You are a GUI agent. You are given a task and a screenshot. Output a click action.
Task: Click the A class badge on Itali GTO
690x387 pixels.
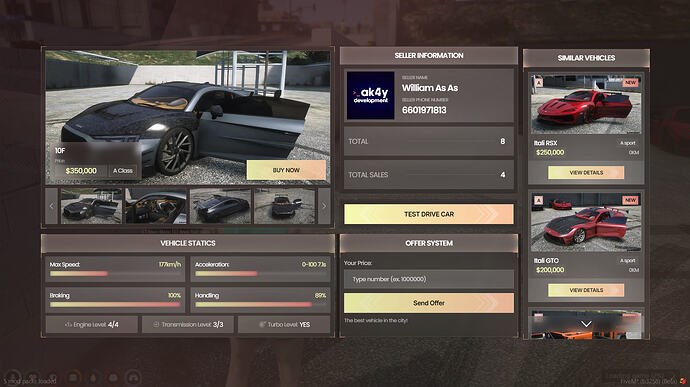coord(539,200)
